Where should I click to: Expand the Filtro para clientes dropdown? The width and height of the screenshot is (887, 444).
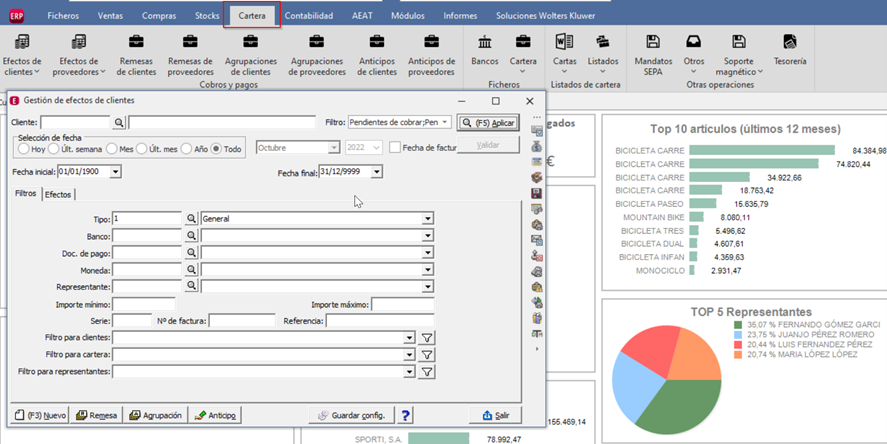(x=409, y=338)
